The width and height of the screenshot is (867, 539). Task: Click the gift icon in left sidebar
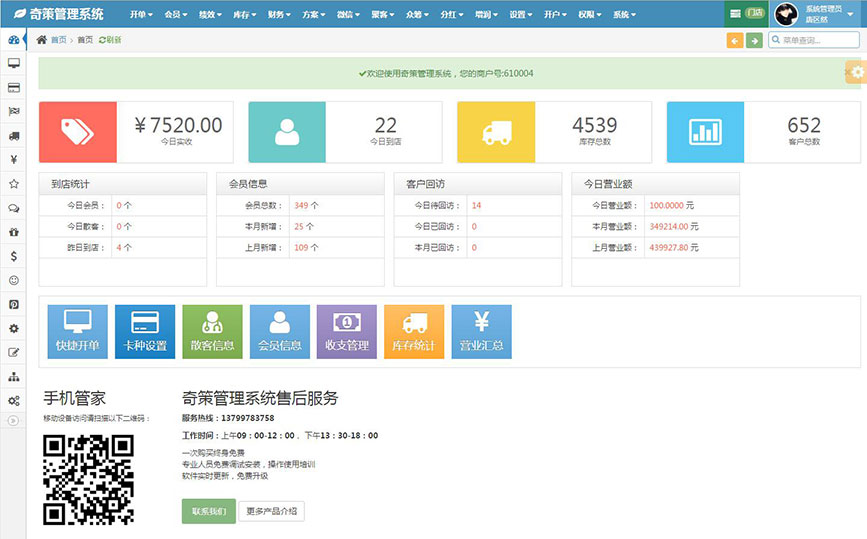pyautogui.click(x=14, y=232)
